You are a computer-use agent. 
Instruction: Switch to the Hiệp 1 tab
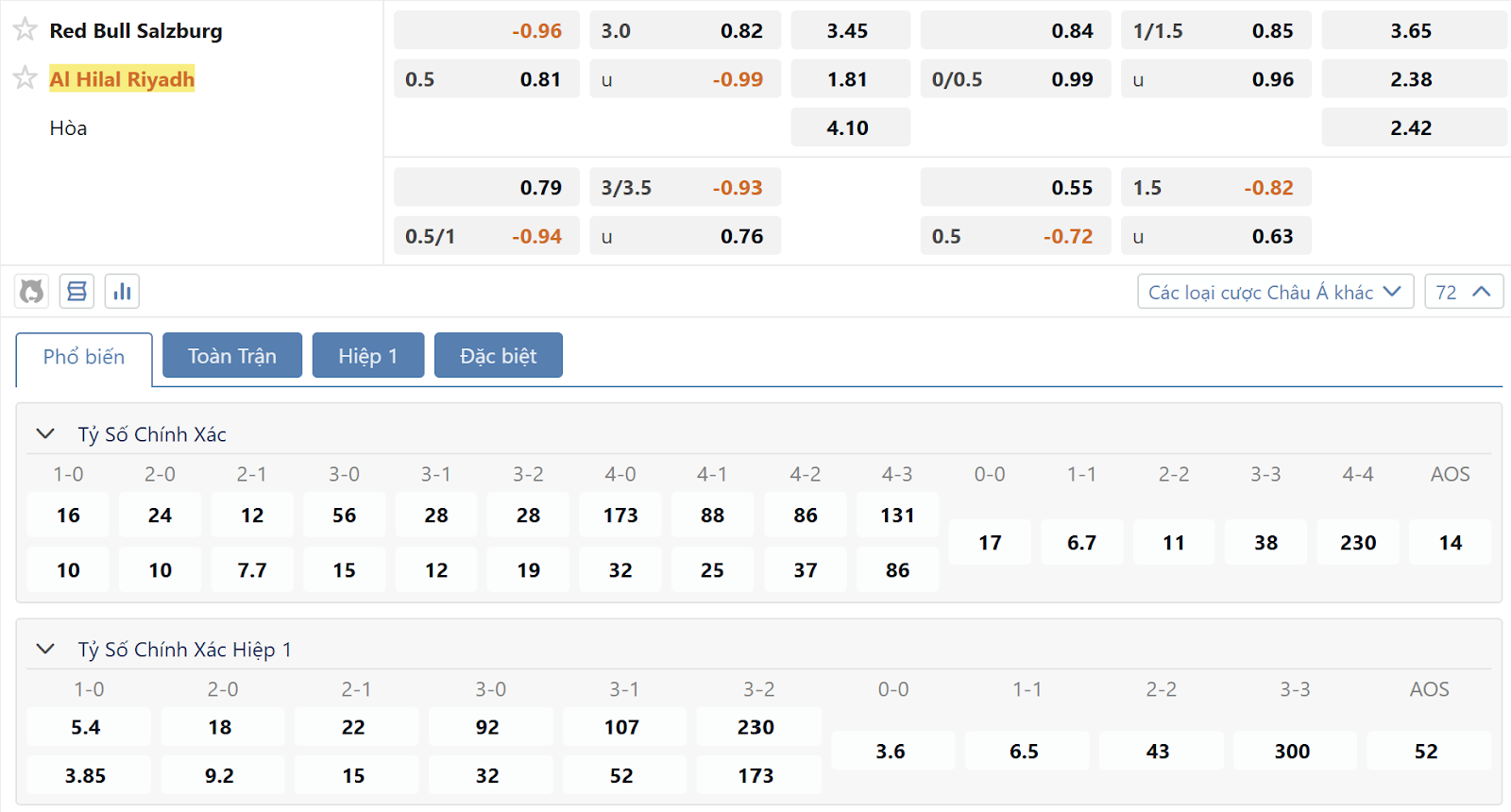(x=368, y=355)
